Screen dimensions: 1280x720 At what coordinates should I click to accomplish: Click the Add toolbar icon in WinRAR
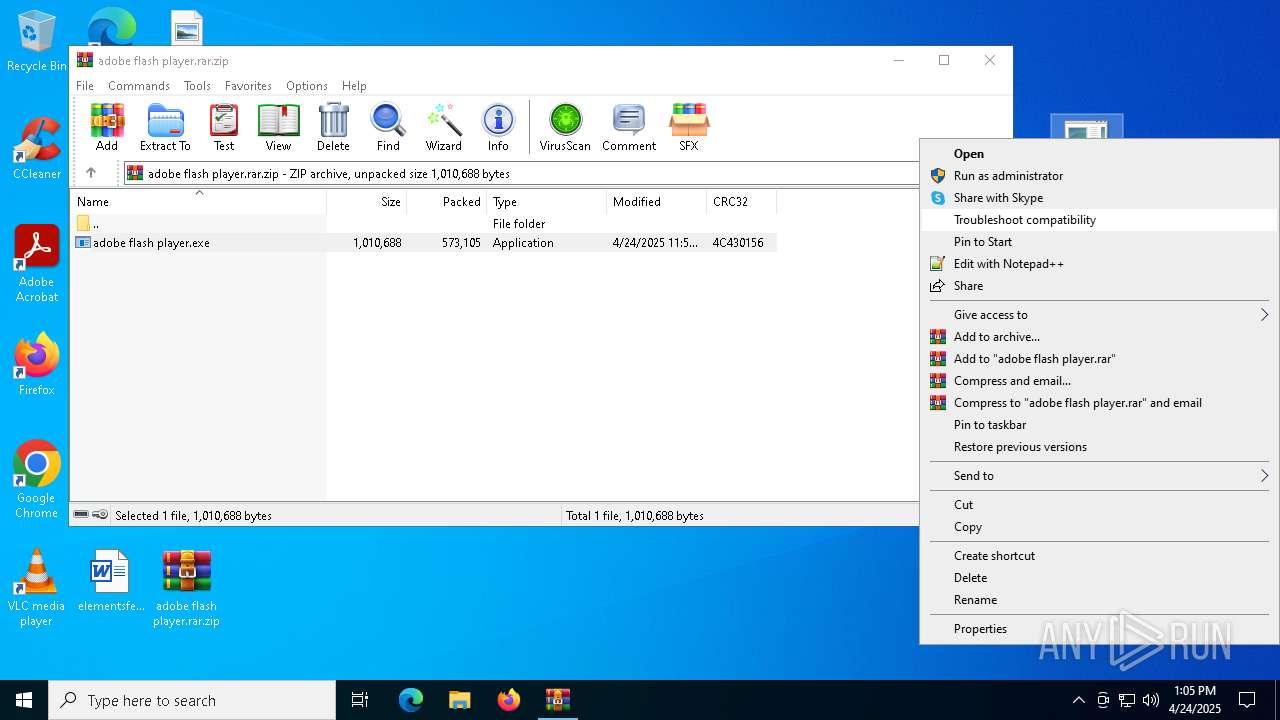tap(107, 128)
